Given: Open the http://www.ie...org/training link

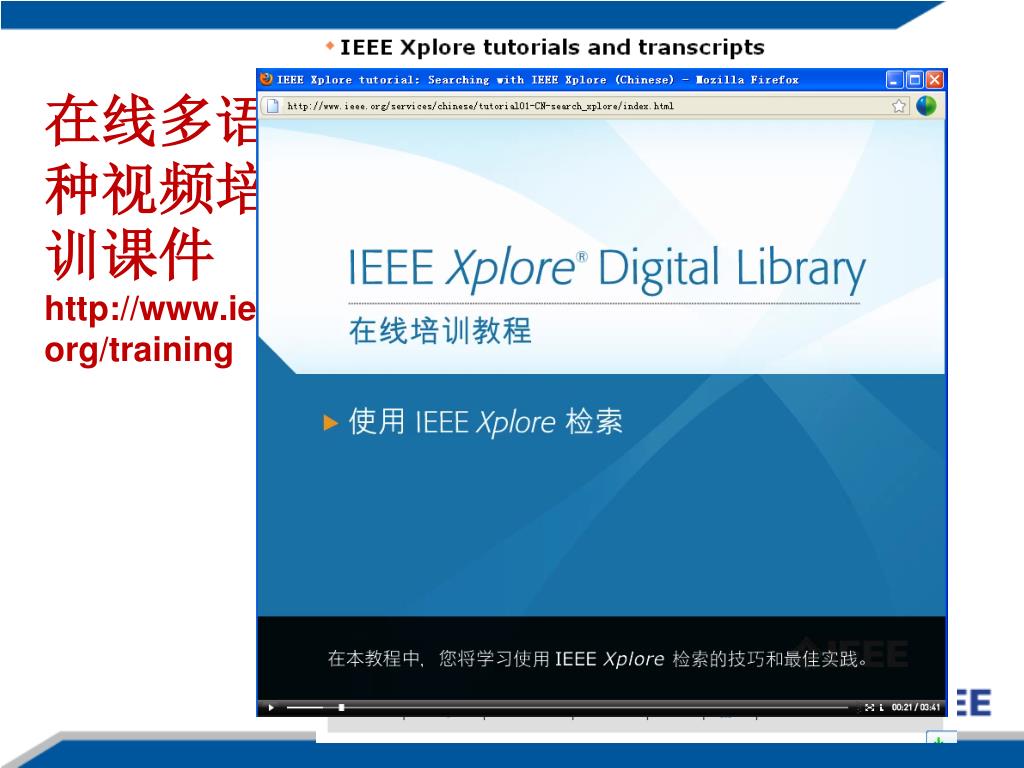Looking at the screenshot, I should pyautogui.click(x=150, y=328).
